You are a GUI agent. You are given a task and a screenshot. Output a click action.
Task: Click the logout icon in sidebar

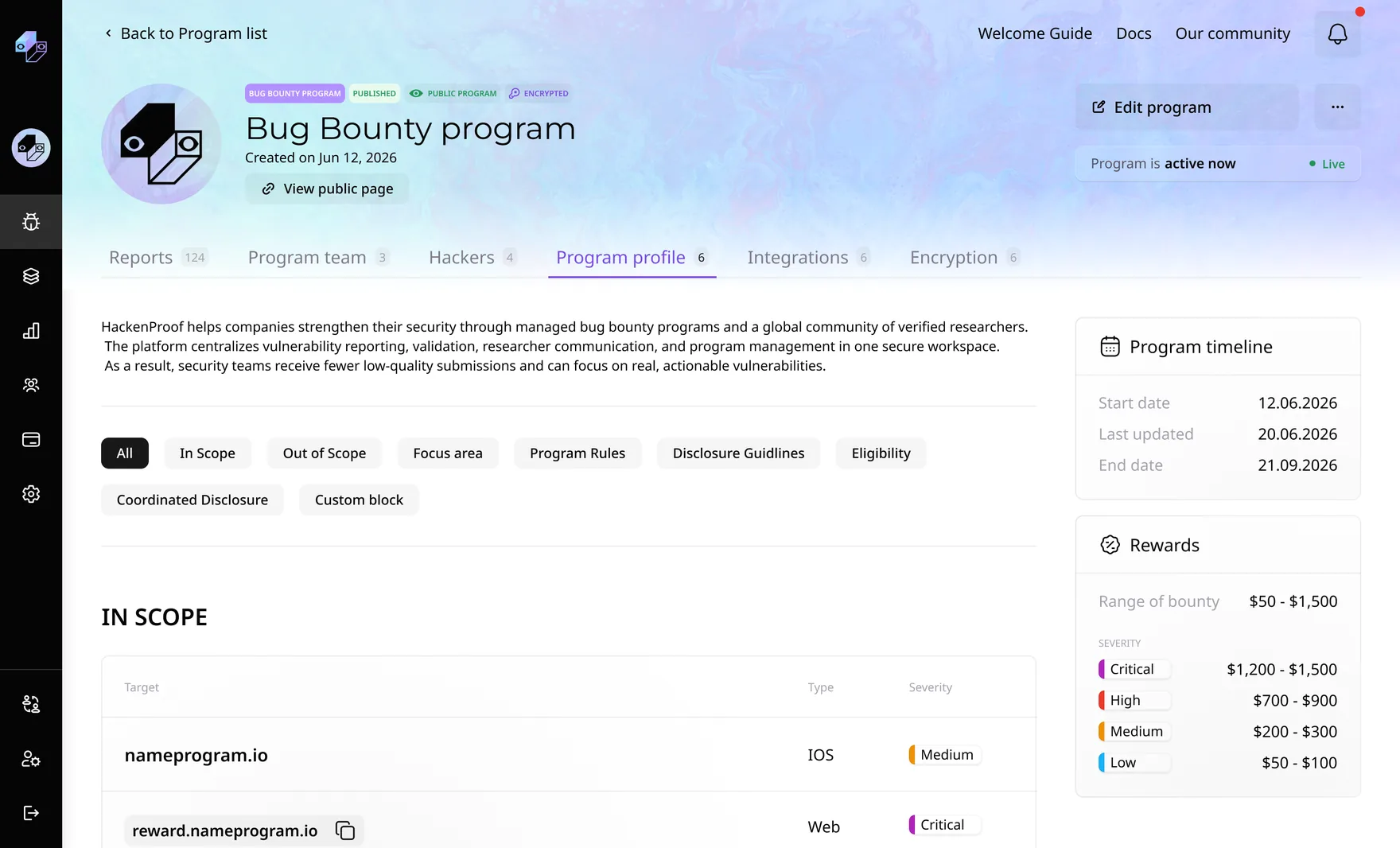tap(31, 813)
